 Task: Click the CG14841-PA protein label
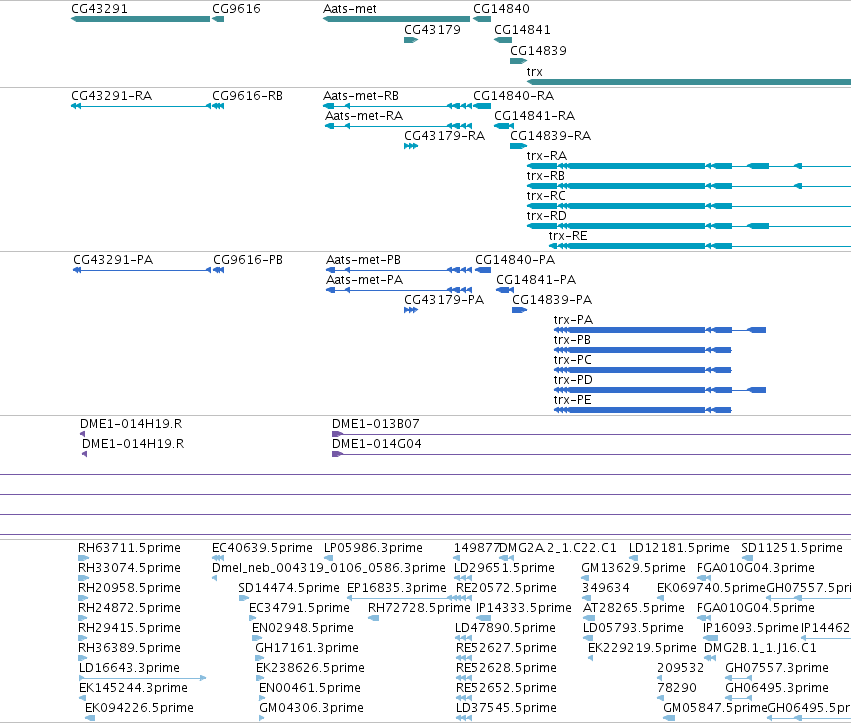(x=536, y=280)
